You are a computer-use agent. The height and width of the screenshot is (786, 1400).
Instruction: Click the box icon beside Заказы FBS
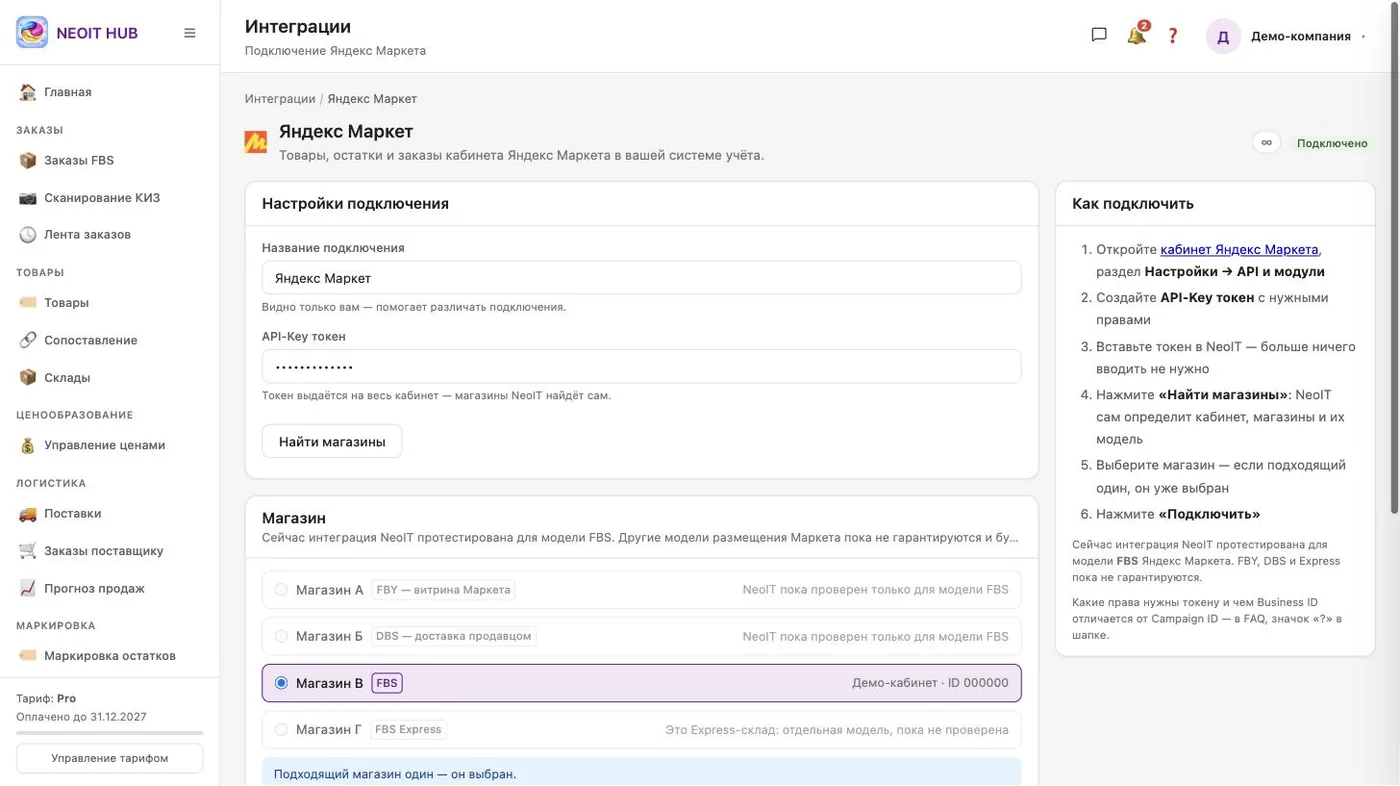[x=28, y=160]
